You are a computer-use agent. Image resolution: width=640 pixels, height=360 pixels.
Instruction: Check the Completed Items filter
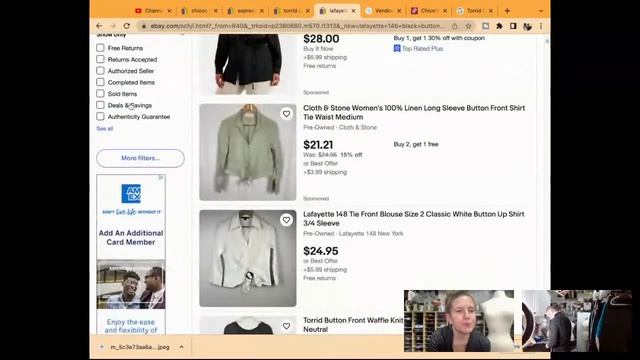(x=100, y=82)
